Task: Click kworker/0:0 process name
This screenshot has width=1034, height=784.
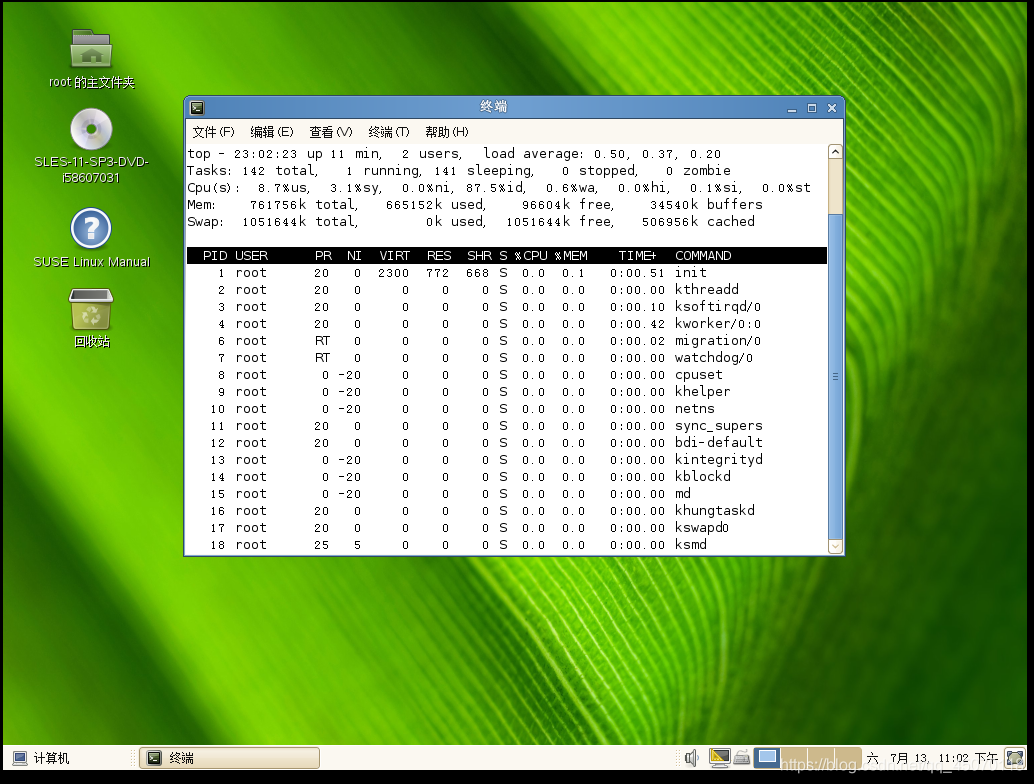Action: 717,324
